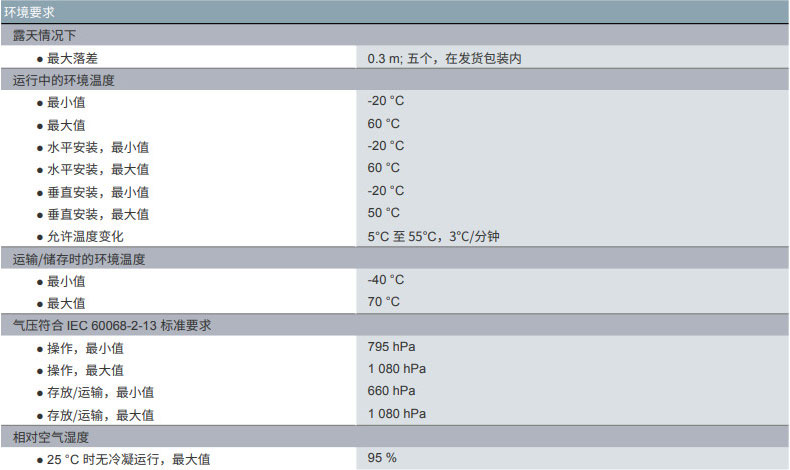The height and width of the screenshot is (470, 790).
Task: Select the 露天情况下 section heading
Action: pyautogui.click(x=44, y=36)
